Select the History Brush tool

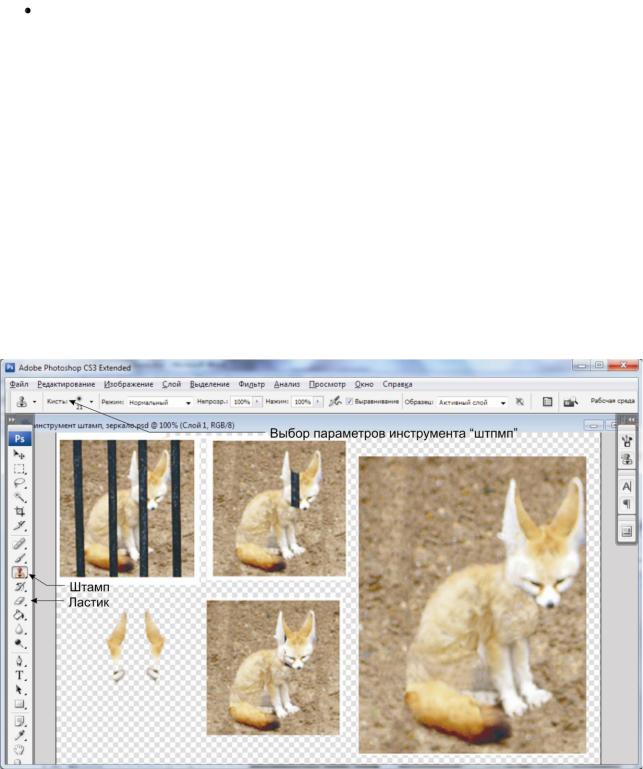pos(19,587)
